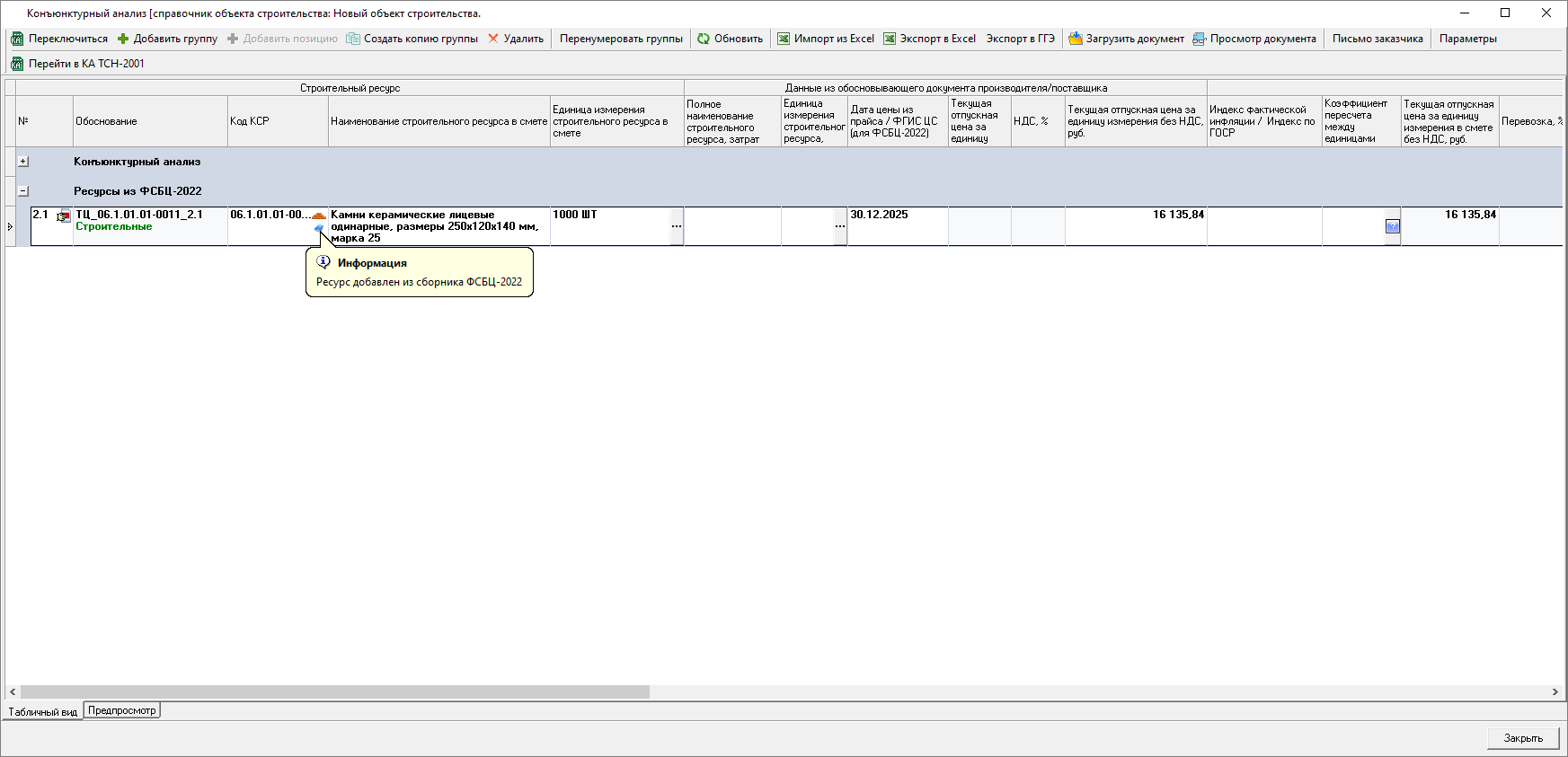1568x757 pixels.
Task: Click the orange brick icon in Код КСР cell
Action: (319, 216)
